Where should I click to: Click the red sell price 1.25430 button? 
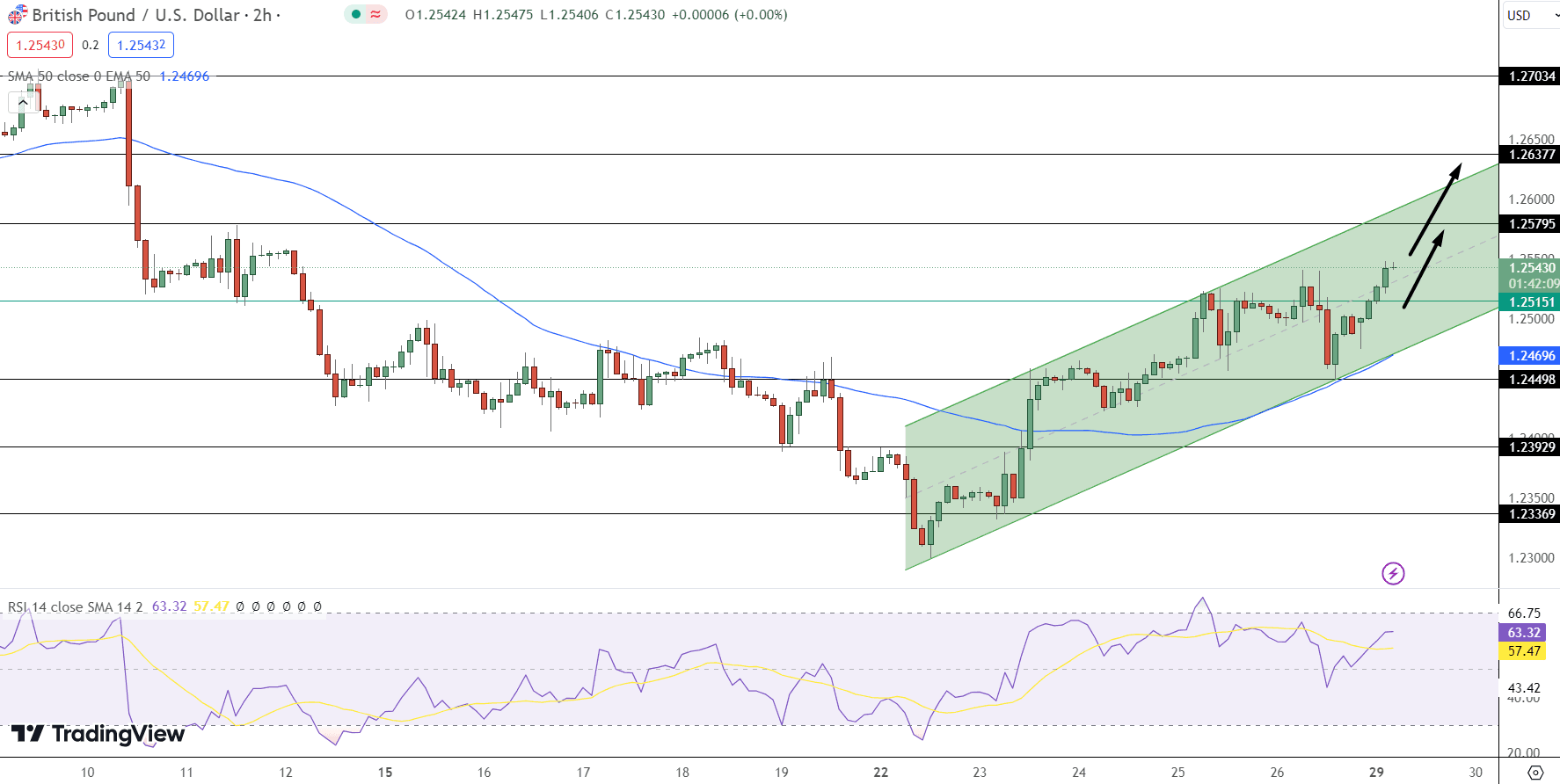(40, 45)
